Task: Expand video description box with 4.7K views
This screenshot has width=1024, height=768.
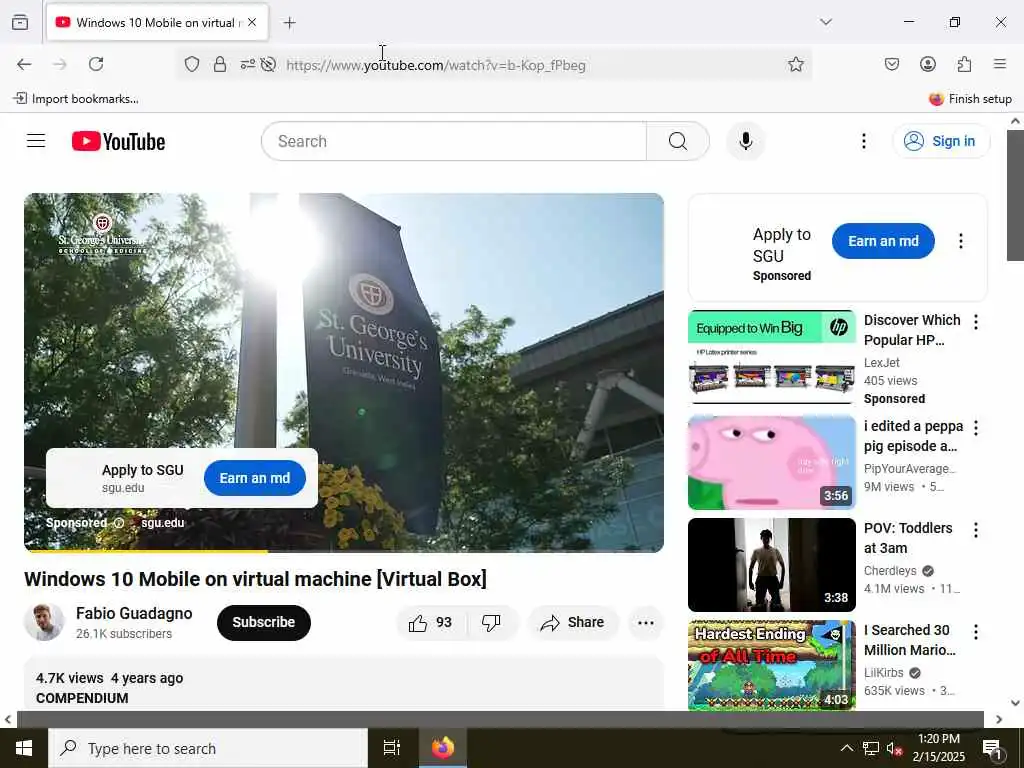Action: click(x=344, y=684)
